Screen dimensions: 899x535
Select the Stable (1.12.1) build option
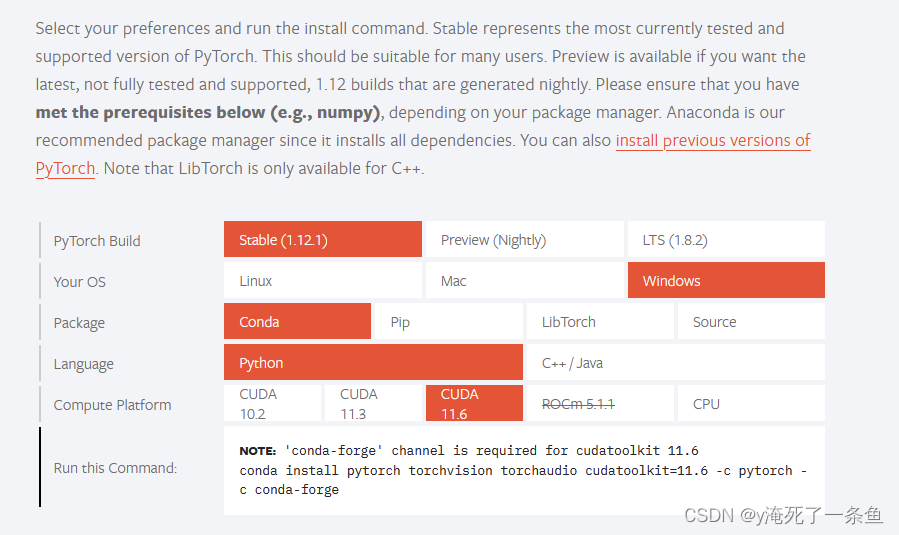323,239
